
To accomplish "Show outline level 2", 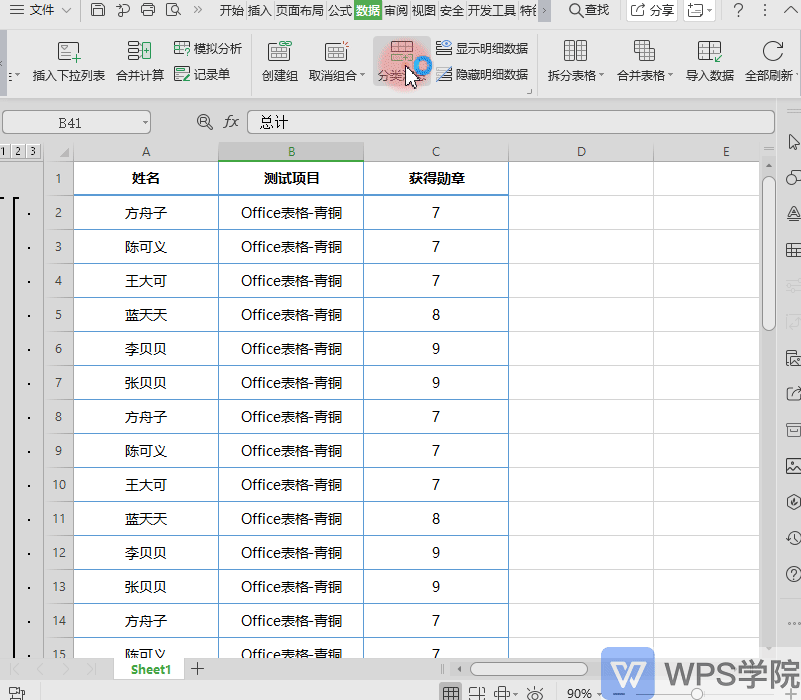I will [18, 151].
